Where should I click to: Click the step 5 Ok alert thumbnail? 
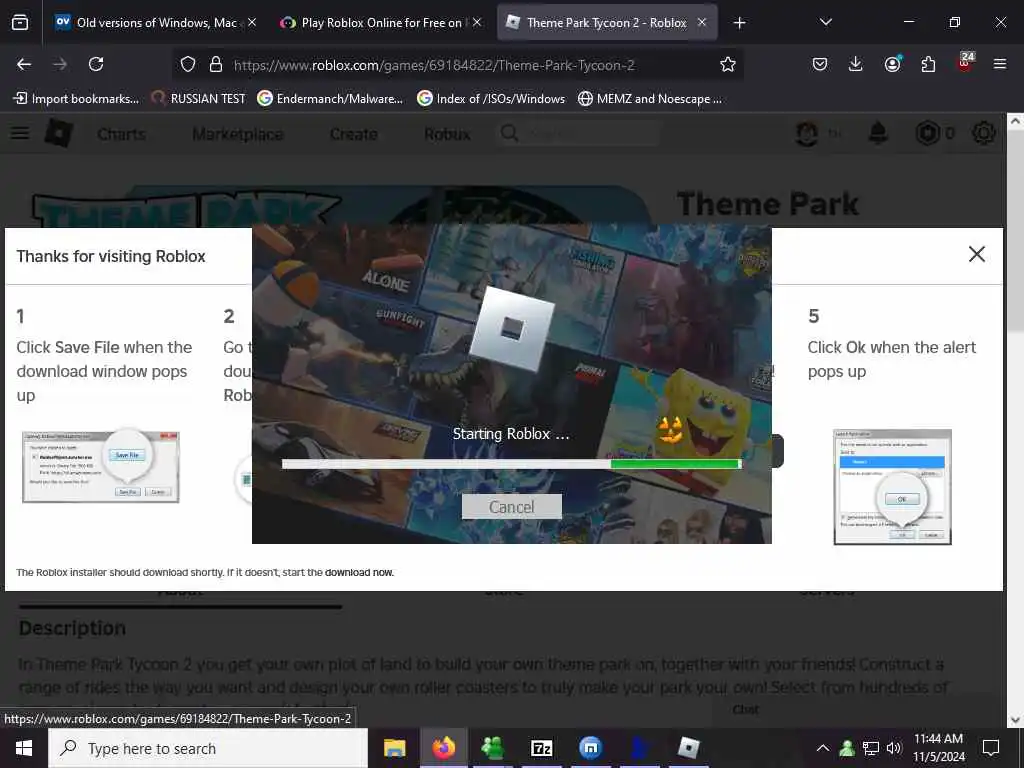pyautogui.click(x=892, y=487)
